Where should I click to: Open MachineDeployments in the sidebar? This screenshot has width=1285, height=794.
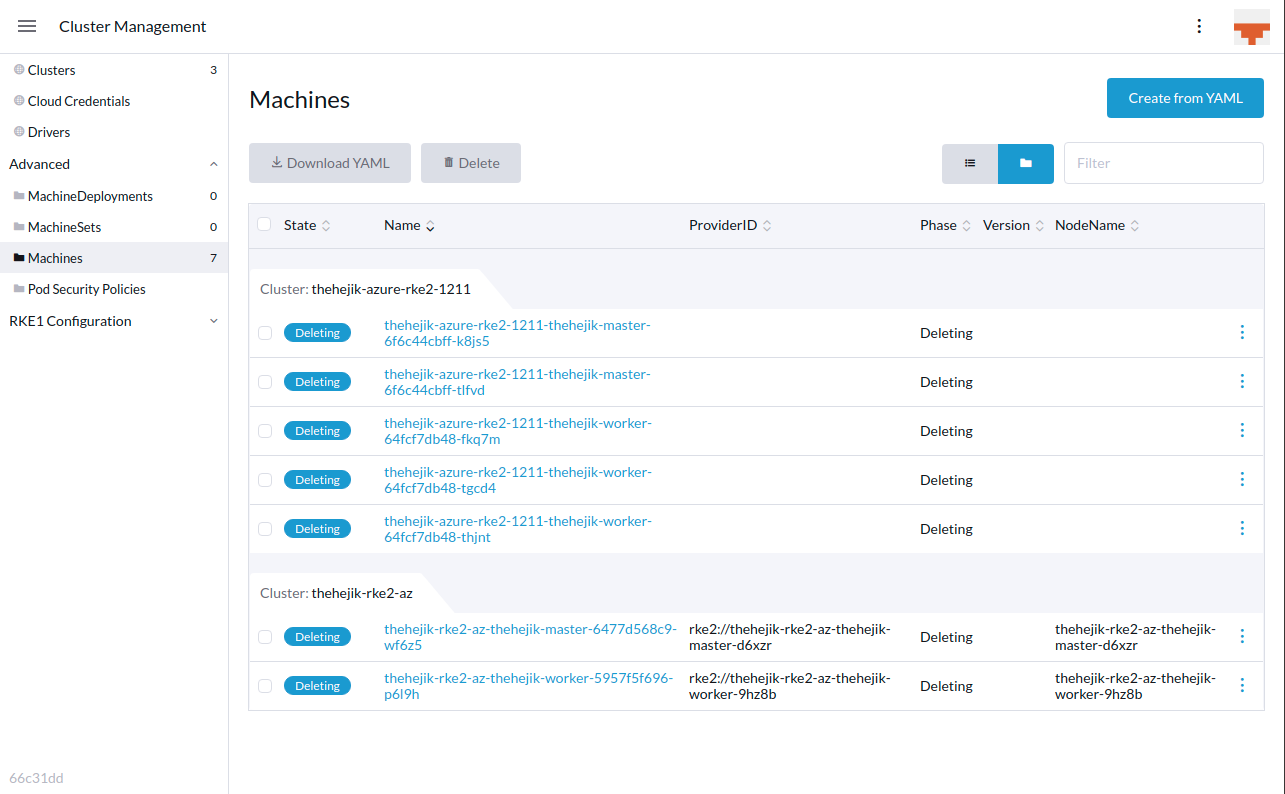click(90, 196)
